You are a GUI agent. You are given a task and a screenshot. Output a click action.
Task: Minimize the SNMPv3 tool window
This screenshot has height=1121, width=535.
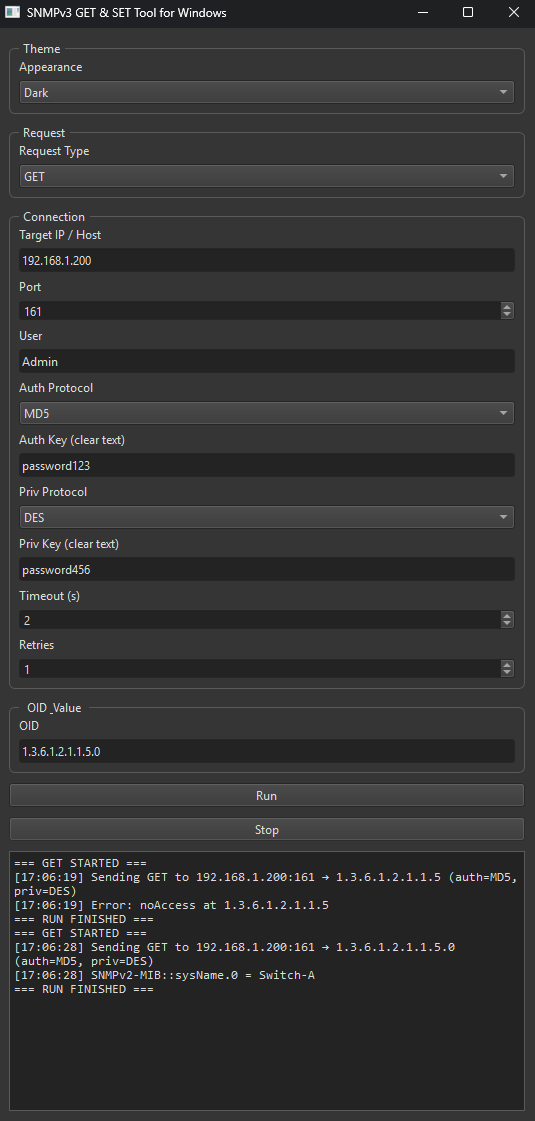pos(423,12)
